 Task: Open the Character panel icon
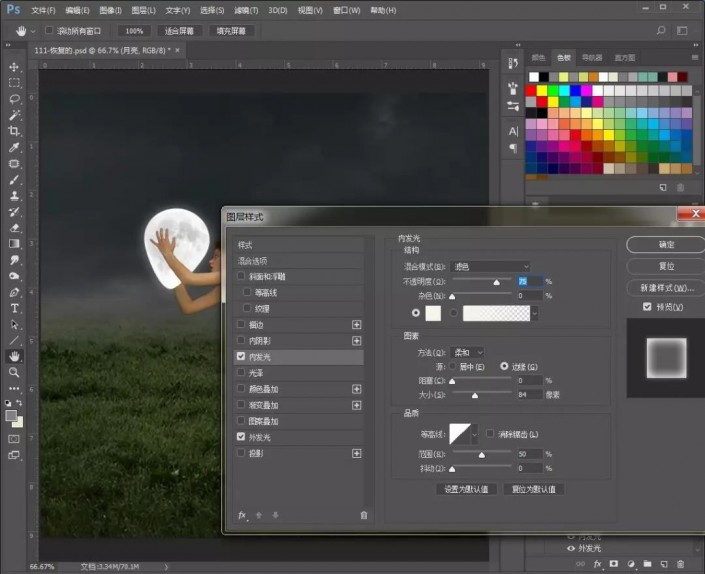513,131
